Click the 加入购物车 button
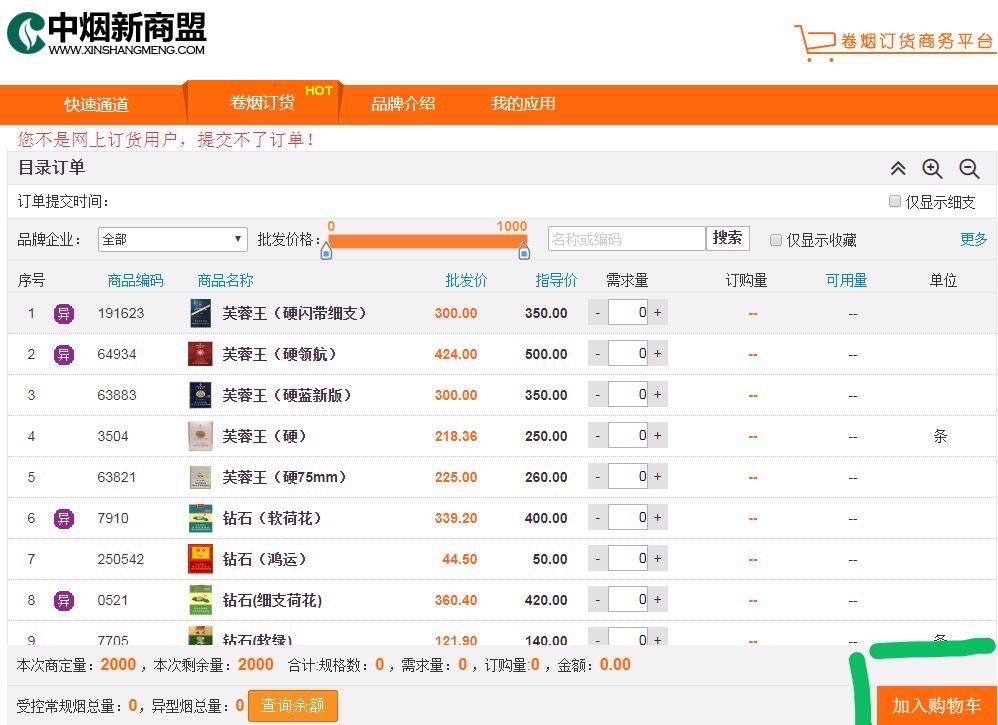 (x=936, y=705)
